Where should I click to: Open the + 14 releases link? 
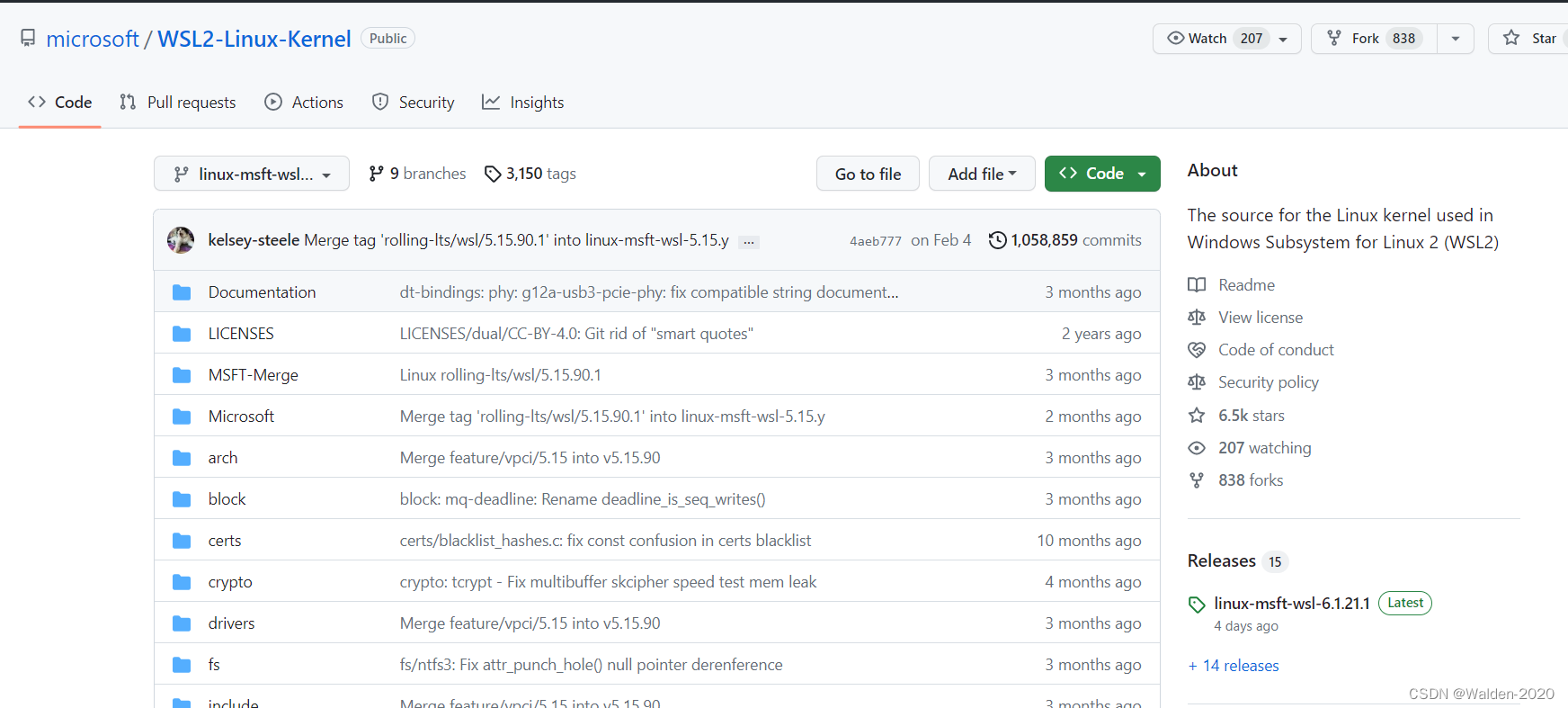tap(1234, 666)
